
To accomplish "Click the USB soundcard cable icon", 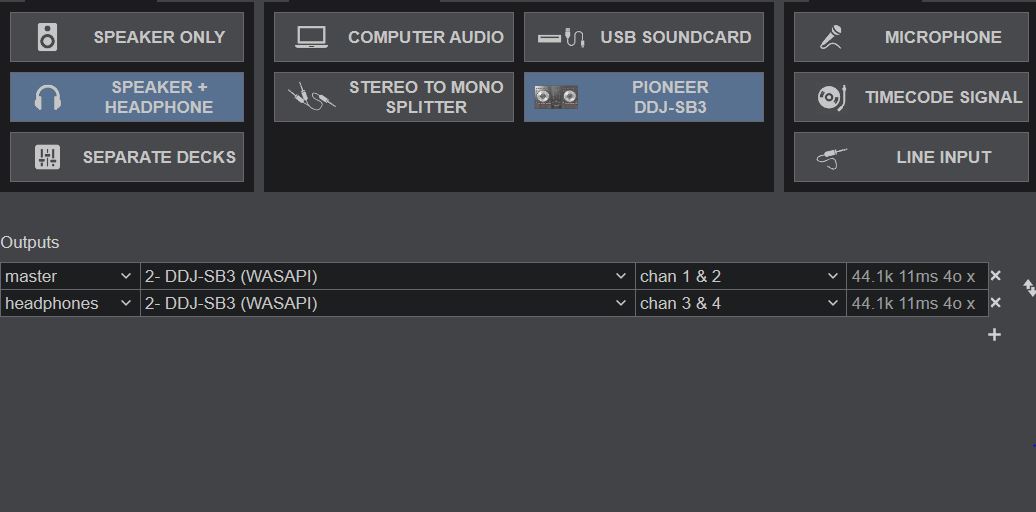I will [x=561, y=37].
